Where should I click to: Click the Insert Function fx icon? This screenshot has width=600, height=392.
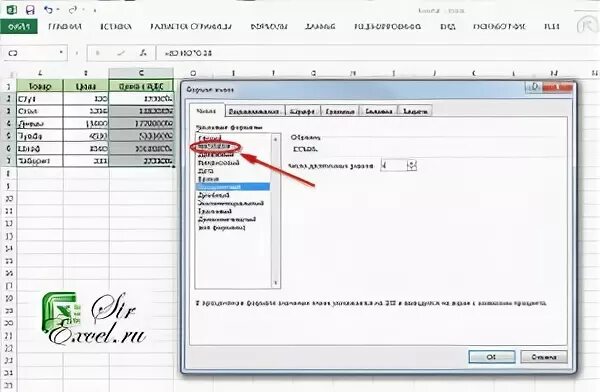143,53
